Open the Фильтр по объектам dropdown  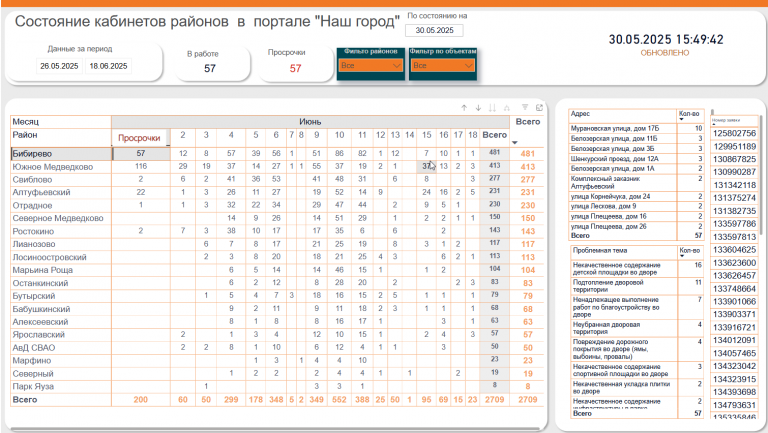point(442,66)
